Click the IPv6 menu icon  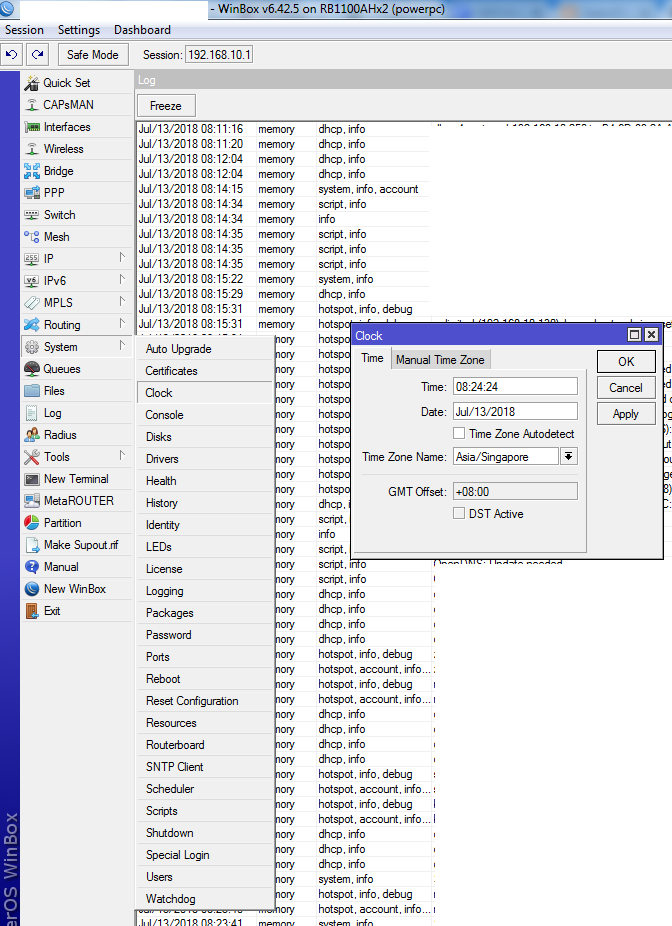[31, 281]
